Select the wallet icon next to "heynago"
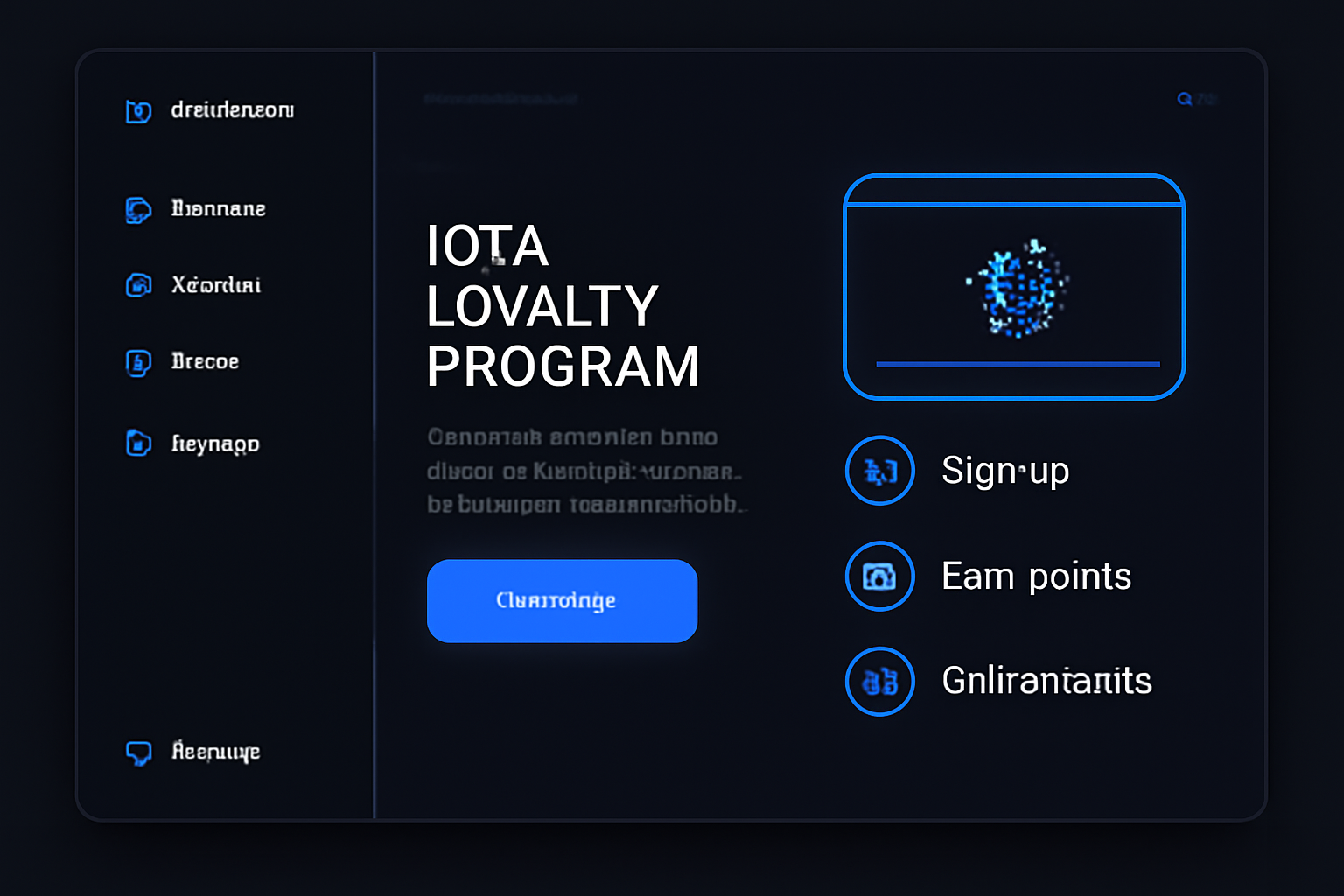This screenshot has height=896, width=1344. (x=137, y=444)
